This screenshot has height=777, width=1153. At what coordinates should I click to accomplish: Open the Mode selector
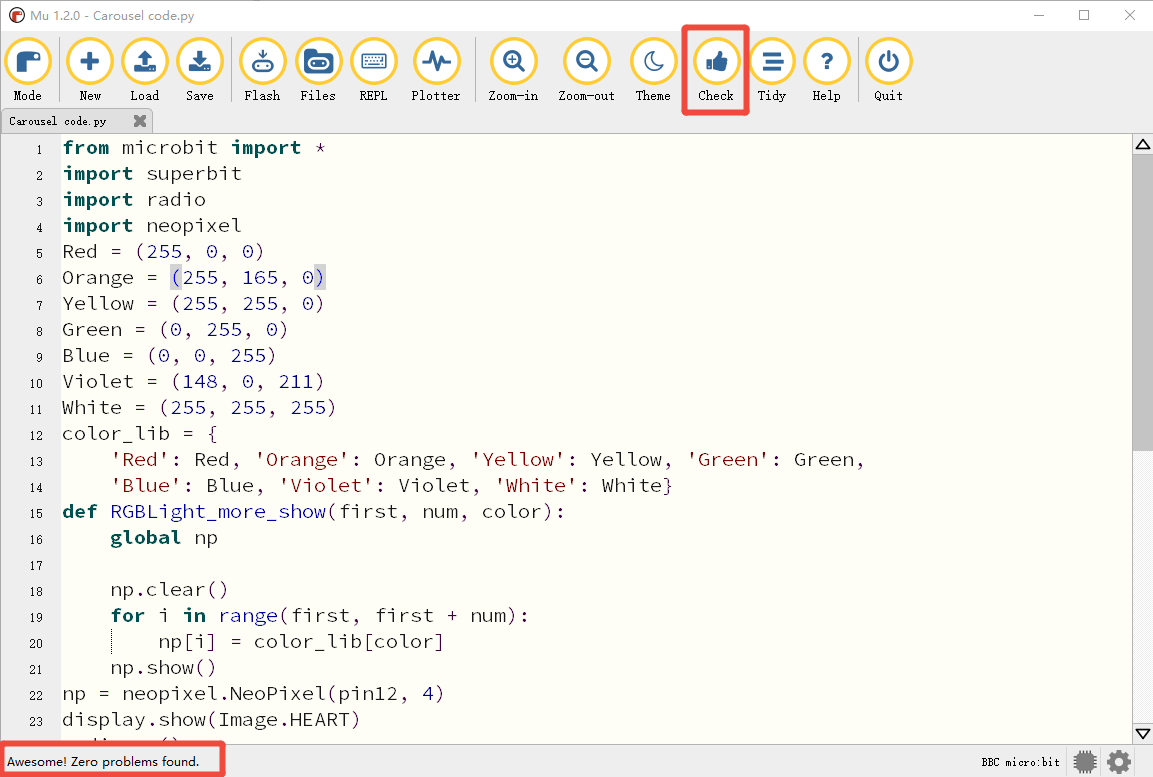28,71
